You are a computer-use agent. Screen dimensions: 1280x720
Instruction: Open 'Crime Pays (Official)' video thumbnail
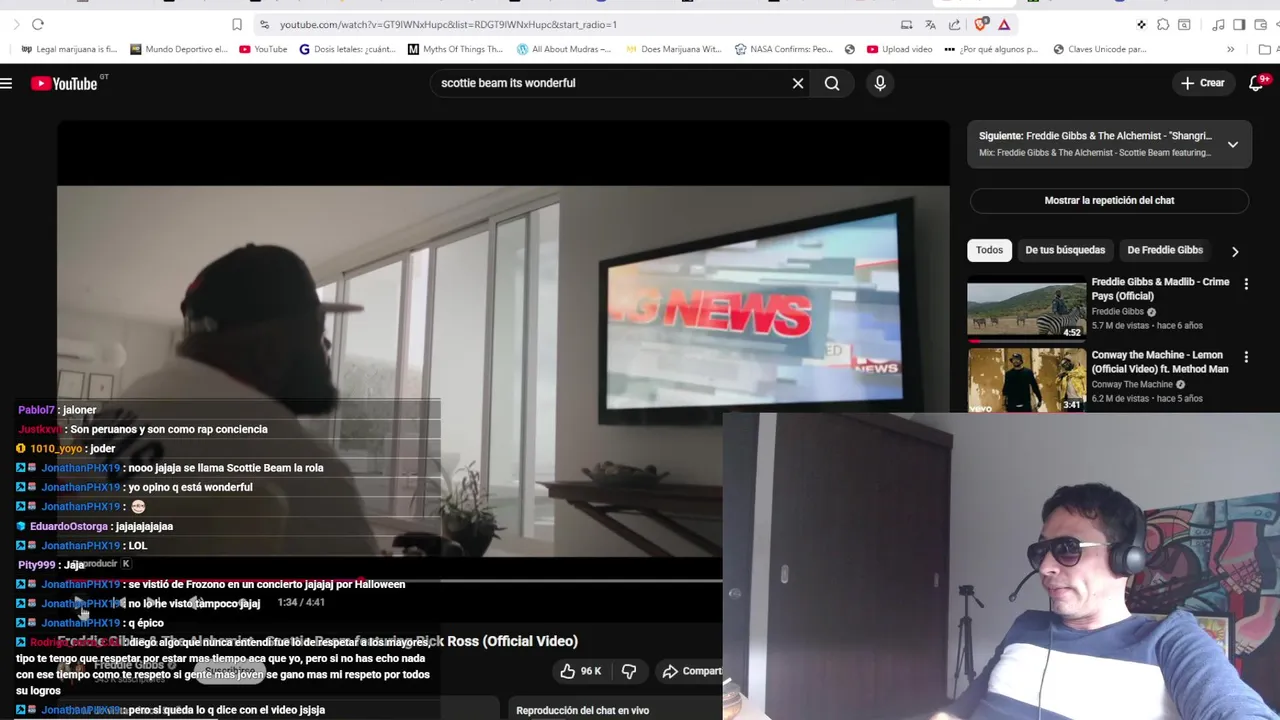point(1026,309)
